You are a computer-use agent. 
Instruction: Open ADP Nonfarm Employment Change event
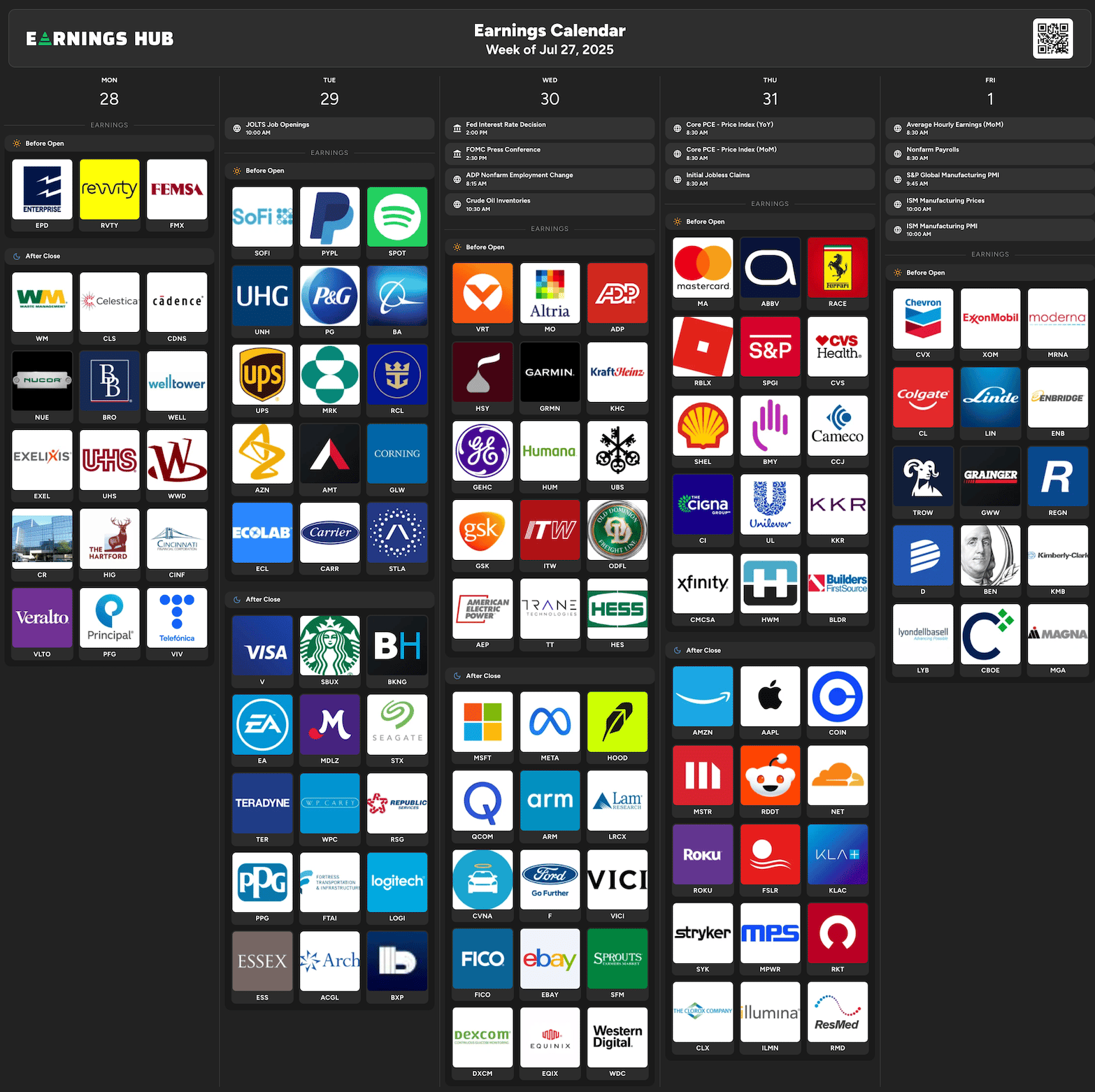pyautogui.click(x=550, y=179)
